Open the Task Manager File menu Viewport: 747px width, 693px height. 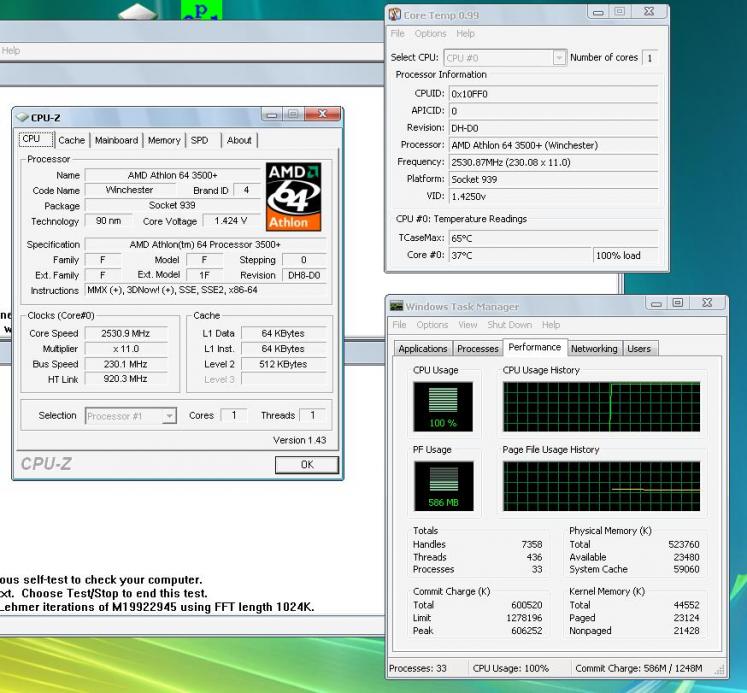[x=399, y=325]
